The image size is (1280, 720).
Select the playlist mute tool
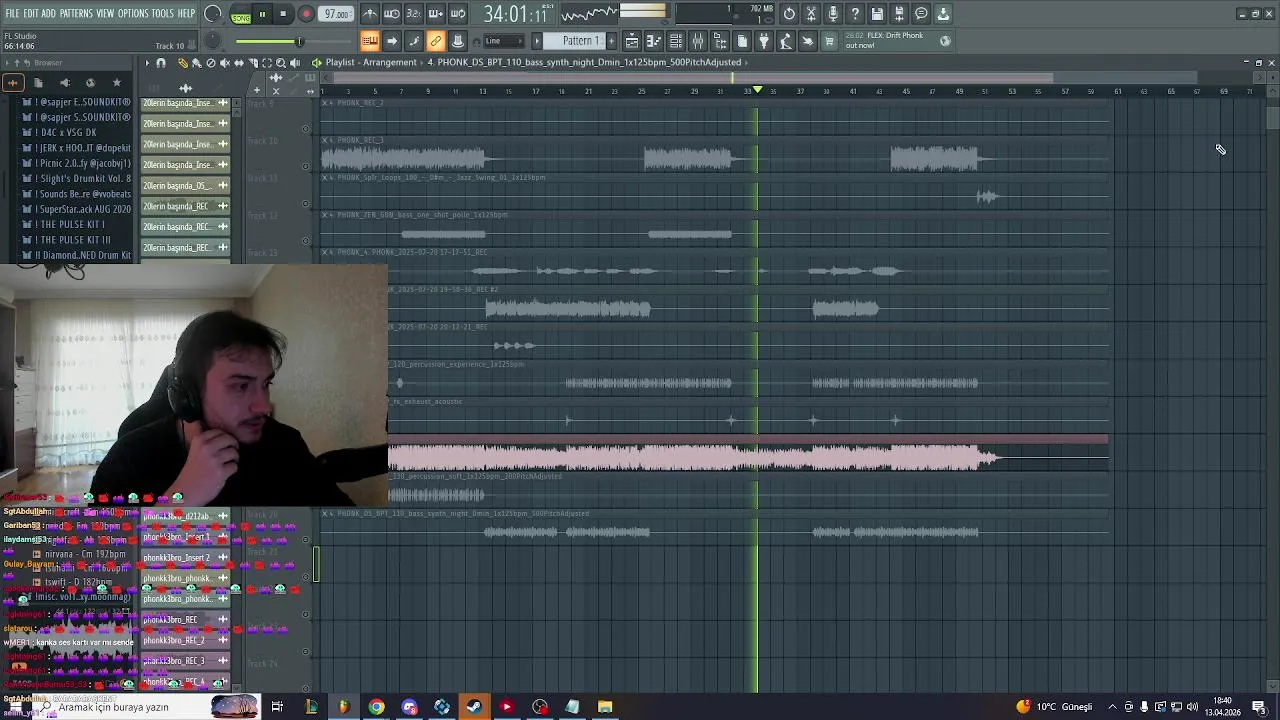click(224, 63)
